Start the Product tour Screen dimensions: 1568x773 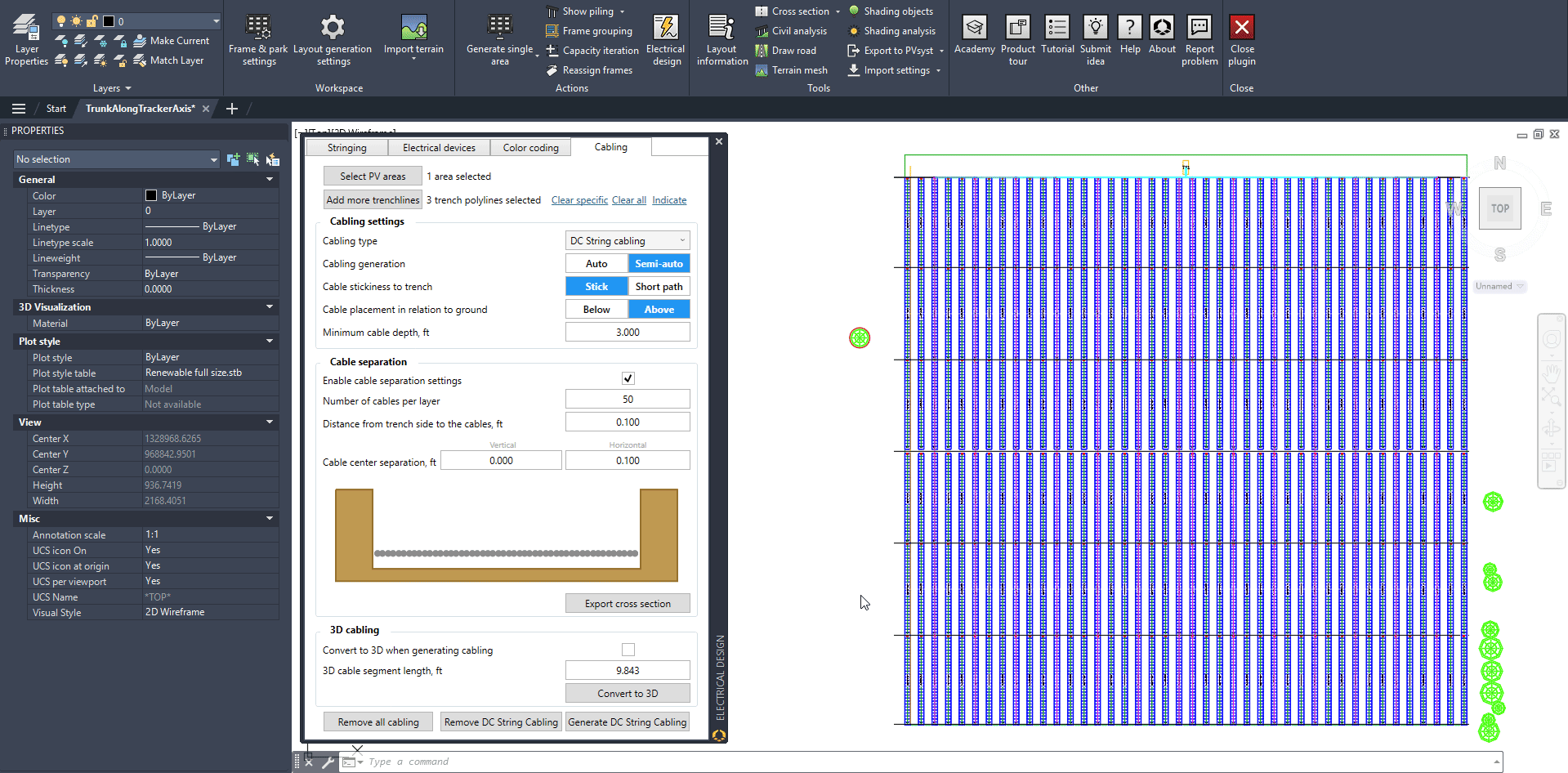pos(1017,39)
